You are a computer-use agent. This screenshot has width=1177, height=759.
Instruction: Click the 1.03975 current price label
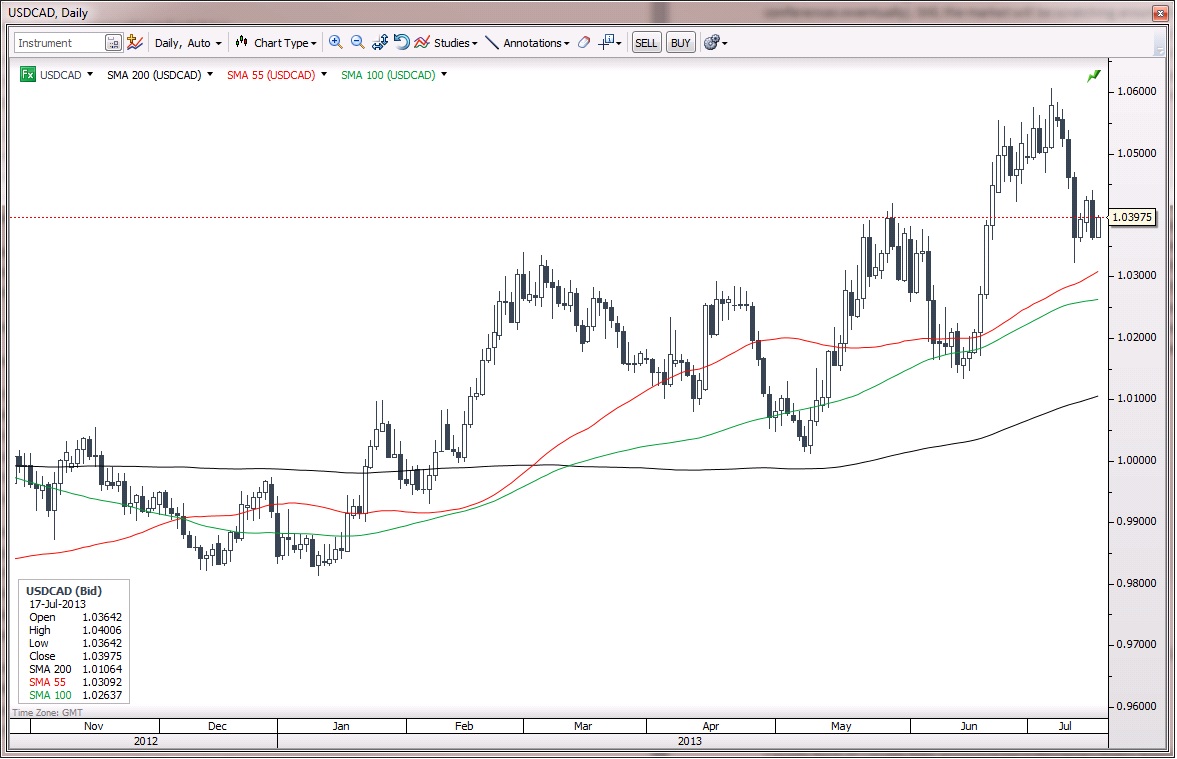point(1132,217)
